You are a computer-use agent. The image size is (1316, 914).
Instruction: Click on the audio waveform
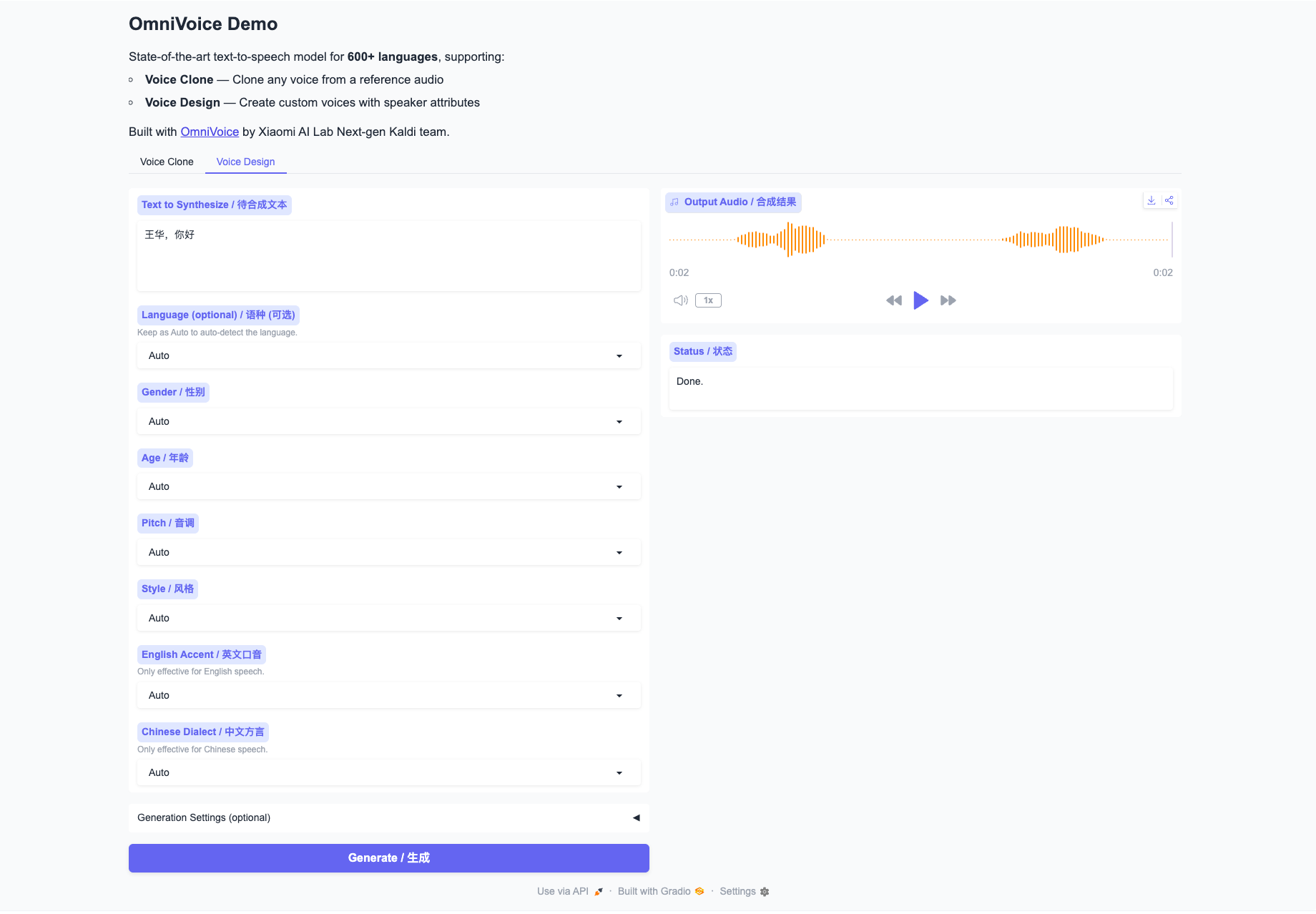coord(919,240)
